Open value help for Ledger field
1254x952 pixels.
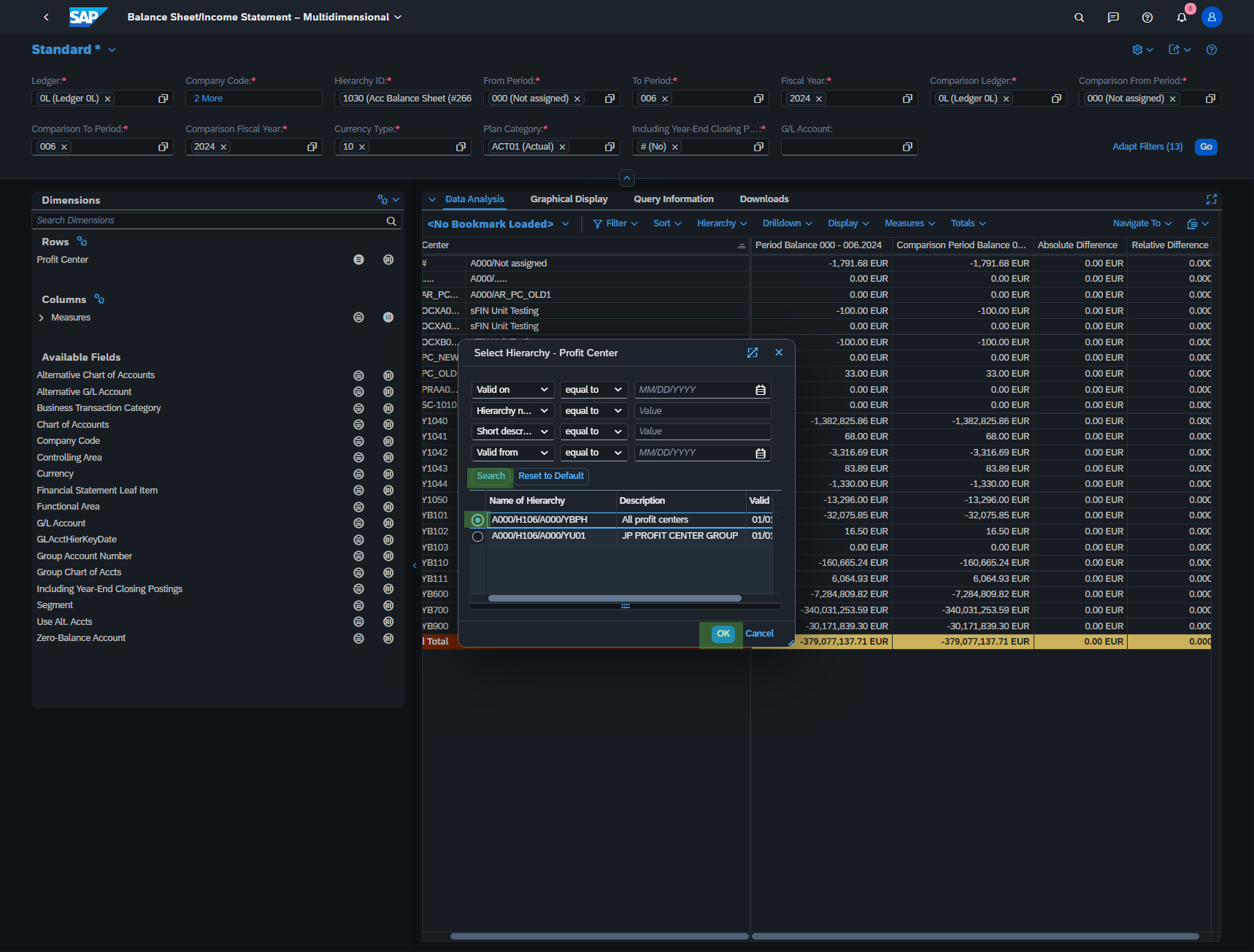[164, 99]
